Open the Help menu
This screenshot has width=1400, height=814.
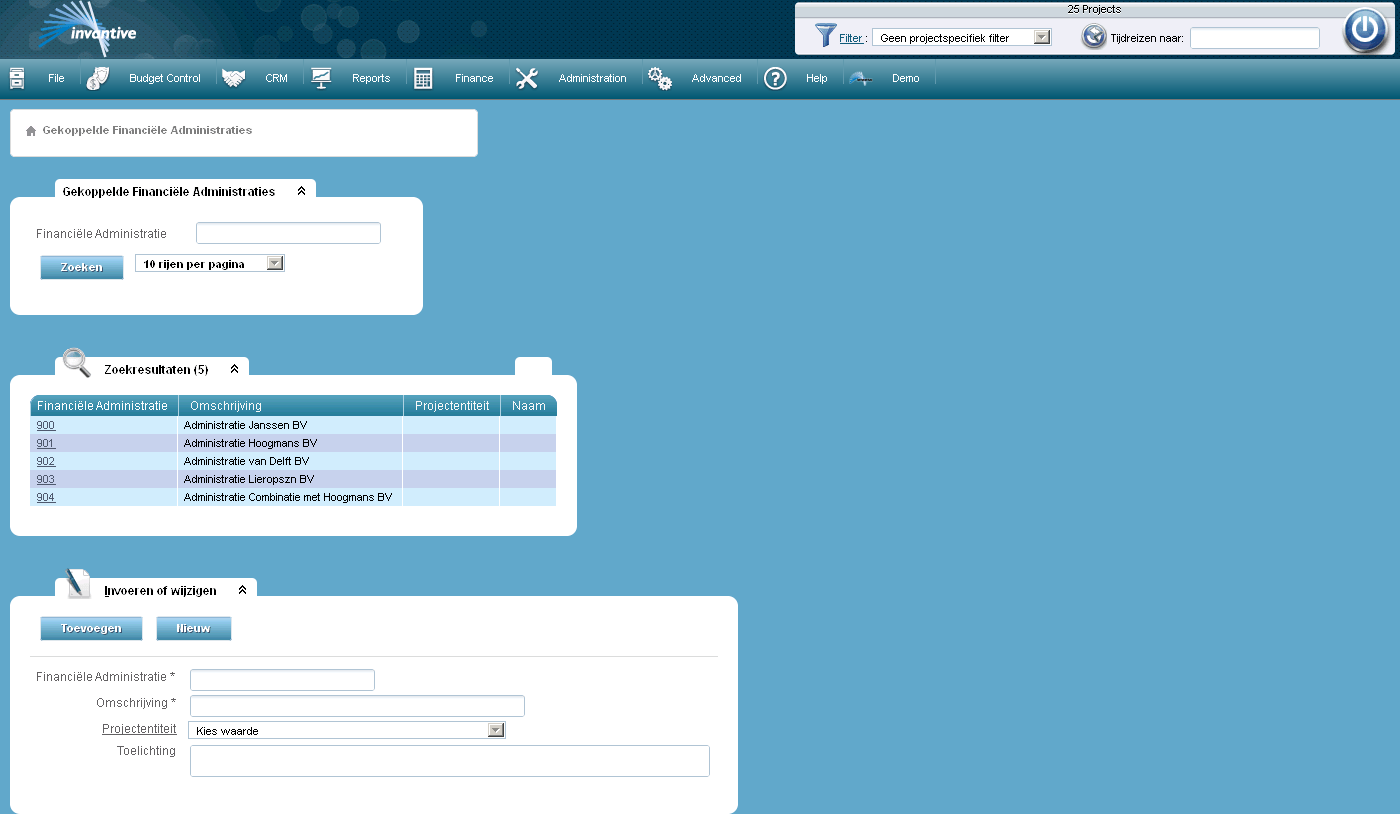point(817,78)
